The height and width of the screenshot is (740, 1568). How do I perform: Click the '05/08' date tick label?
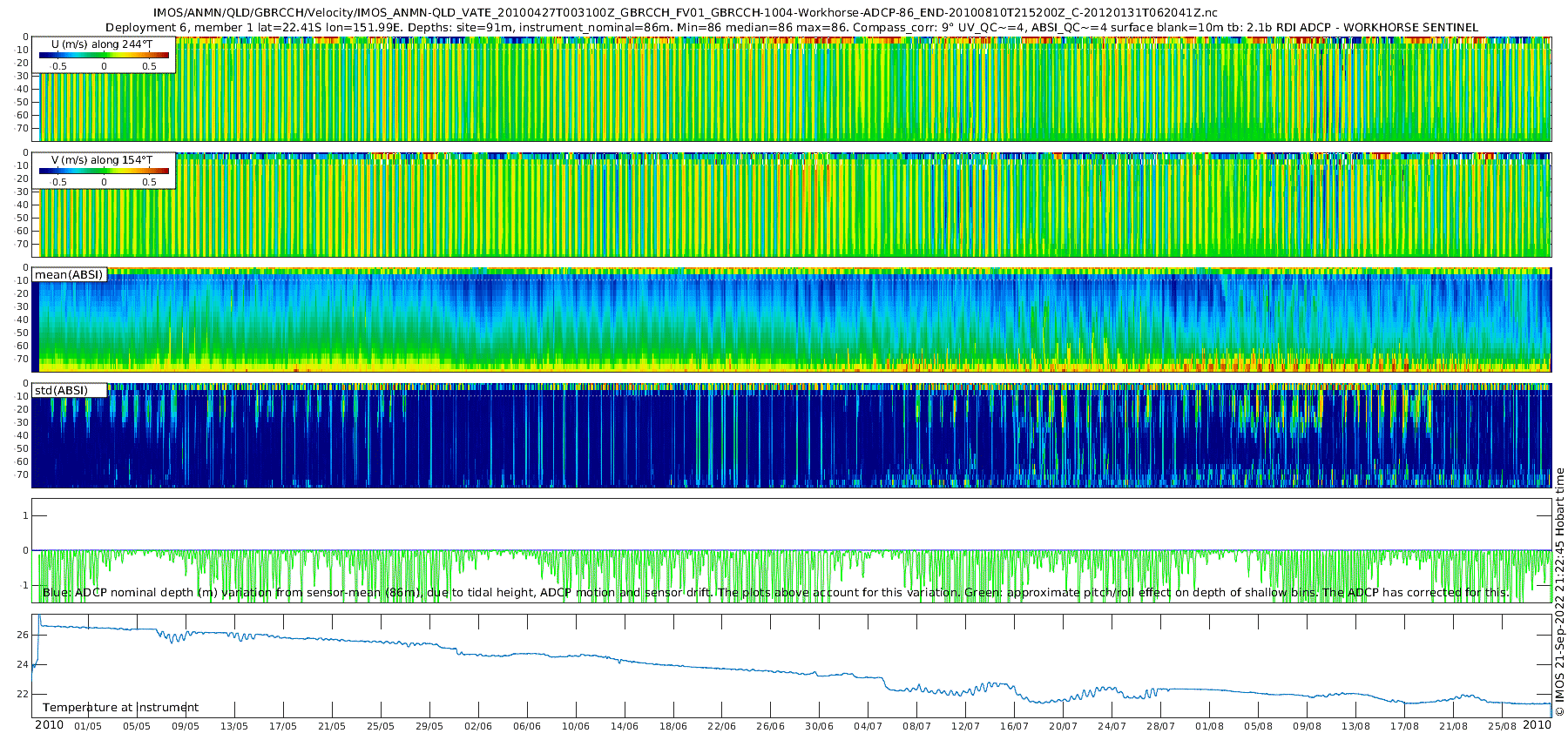[x=1259, y=726]
